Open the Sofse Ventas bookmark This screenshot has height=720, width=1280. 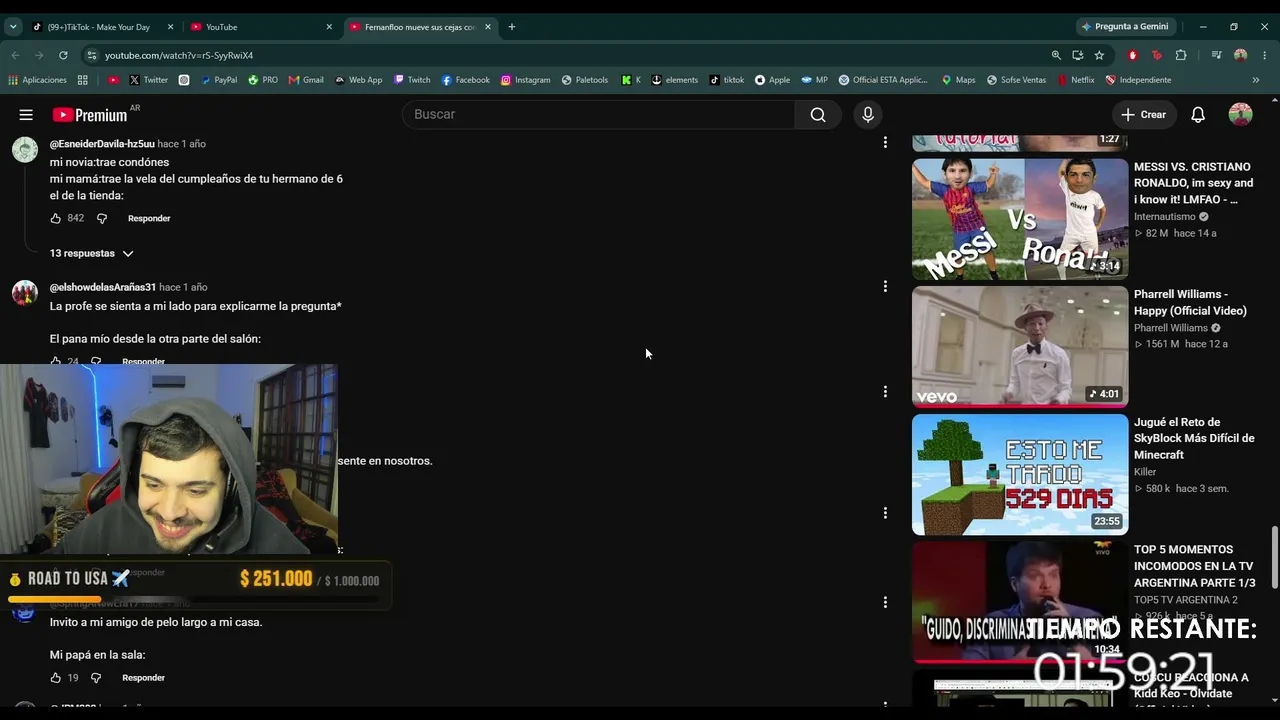point(1016,80)
